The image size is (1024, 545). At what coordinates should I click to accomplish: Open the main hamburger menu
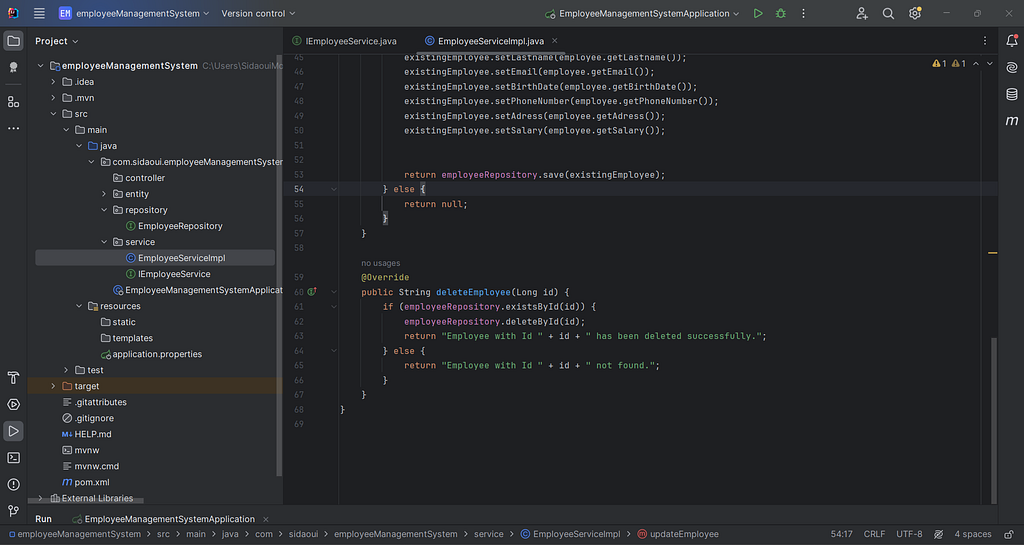tap(39, 13)
